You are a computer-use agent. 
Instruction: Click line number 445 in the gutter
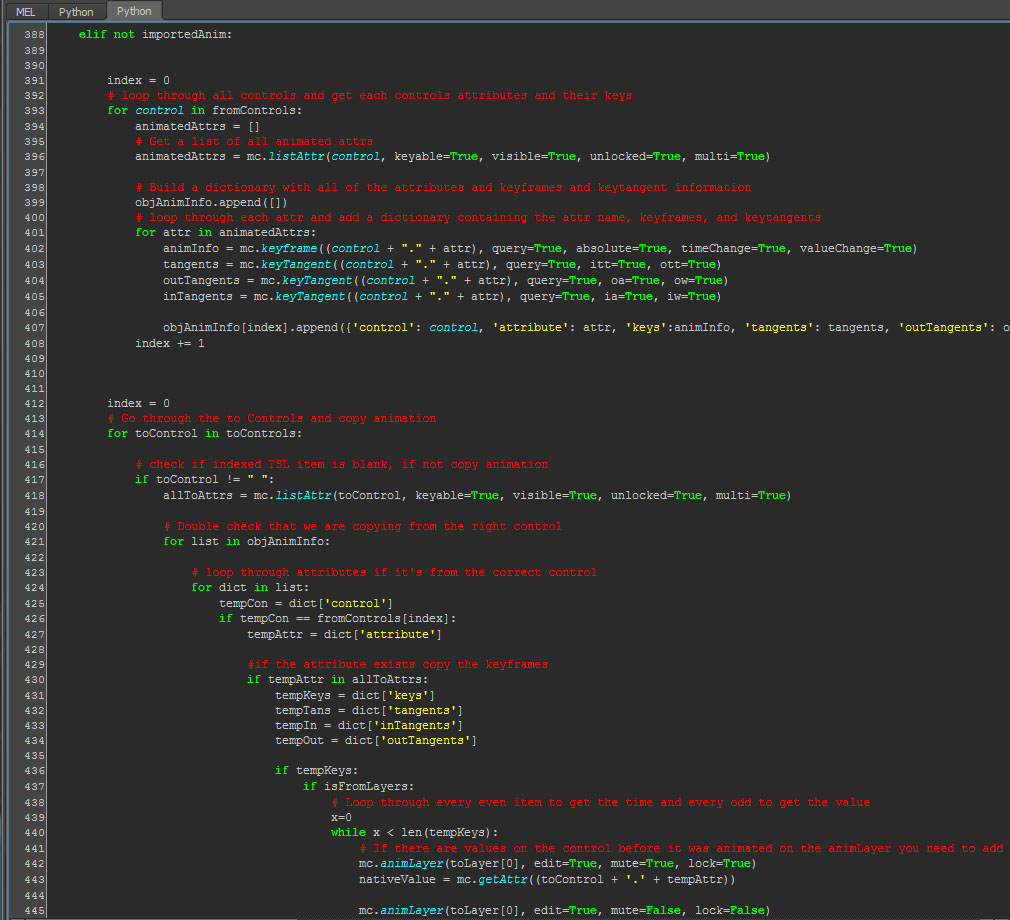pos(33,910)
